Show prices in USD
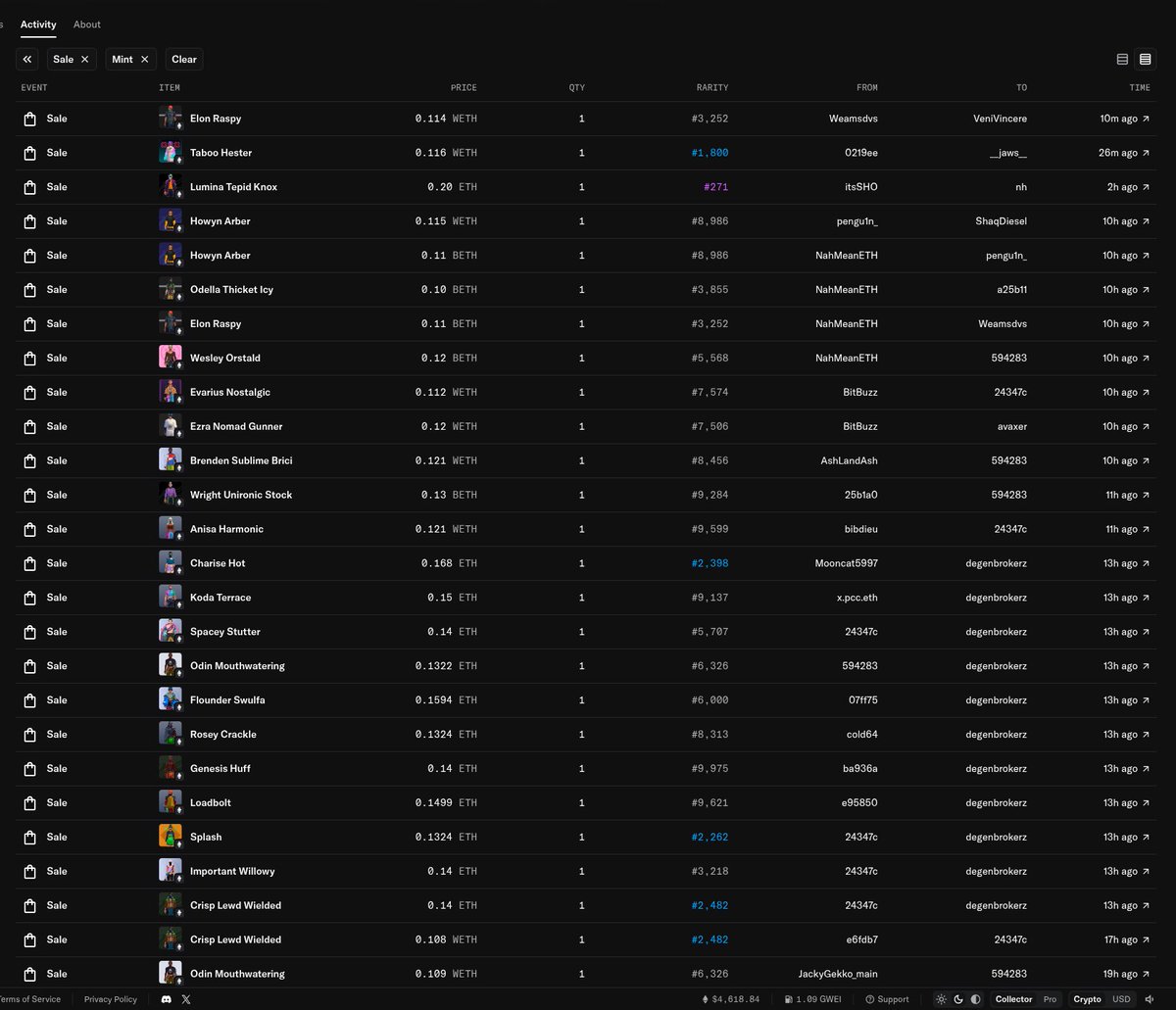The image size is (1176, 1010). tap(1120, 999)
